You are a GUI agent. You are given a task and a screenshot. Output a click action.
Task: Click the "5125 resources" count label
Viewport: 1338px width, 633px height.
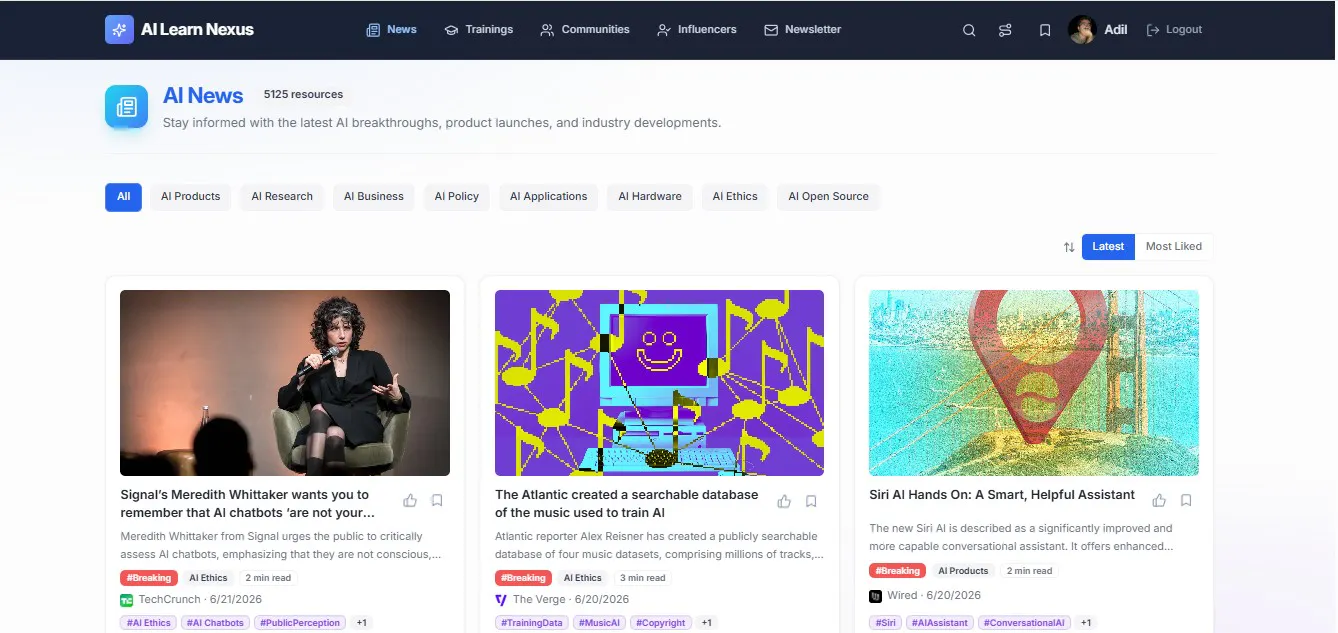tap(303, 94)
